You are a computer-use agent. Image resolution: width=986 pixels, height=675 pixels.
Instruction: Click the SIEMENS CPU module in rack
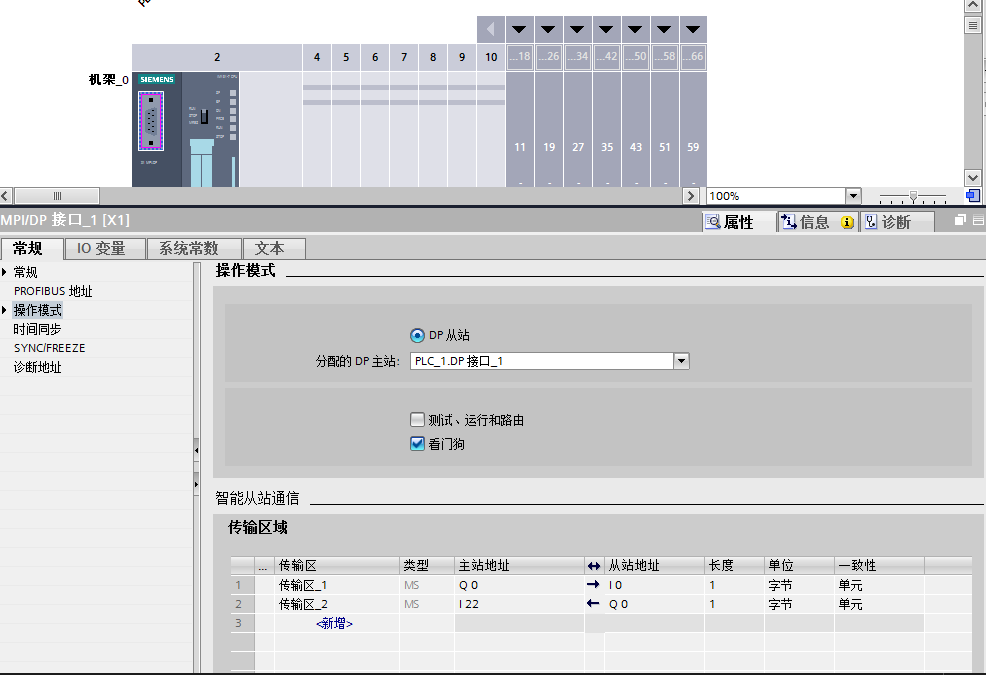pyautogui.click(x=185, y=129)
